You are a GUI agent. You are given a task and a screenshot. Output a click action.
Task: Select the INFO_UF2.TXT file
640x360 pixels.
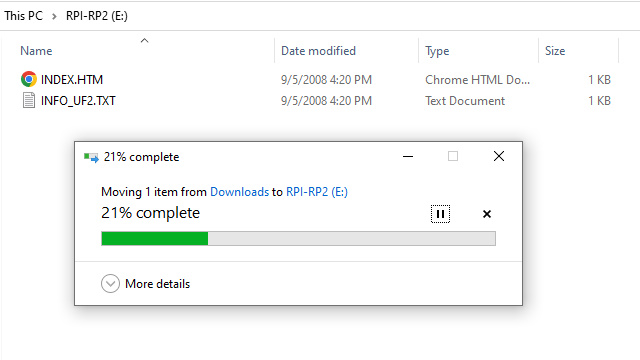[x=78, y=101]
